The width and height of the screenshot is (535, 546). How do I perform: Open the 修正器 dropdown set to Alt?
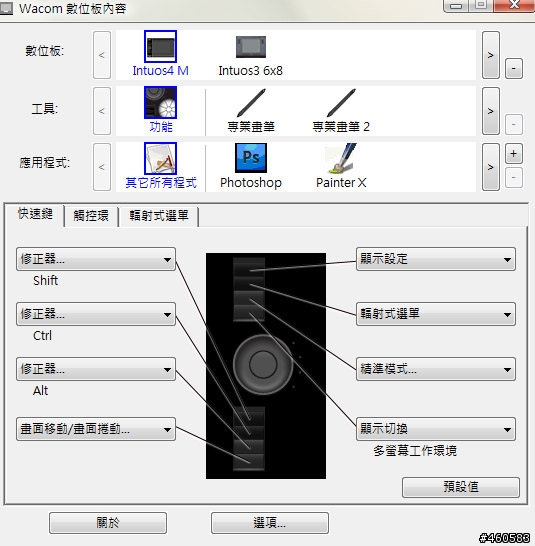pos(96,369)
